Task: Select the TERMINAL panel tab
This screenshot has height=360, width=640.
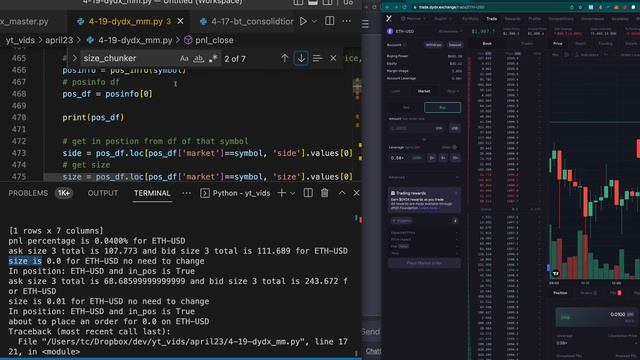Action: click(x=152, y=193)
